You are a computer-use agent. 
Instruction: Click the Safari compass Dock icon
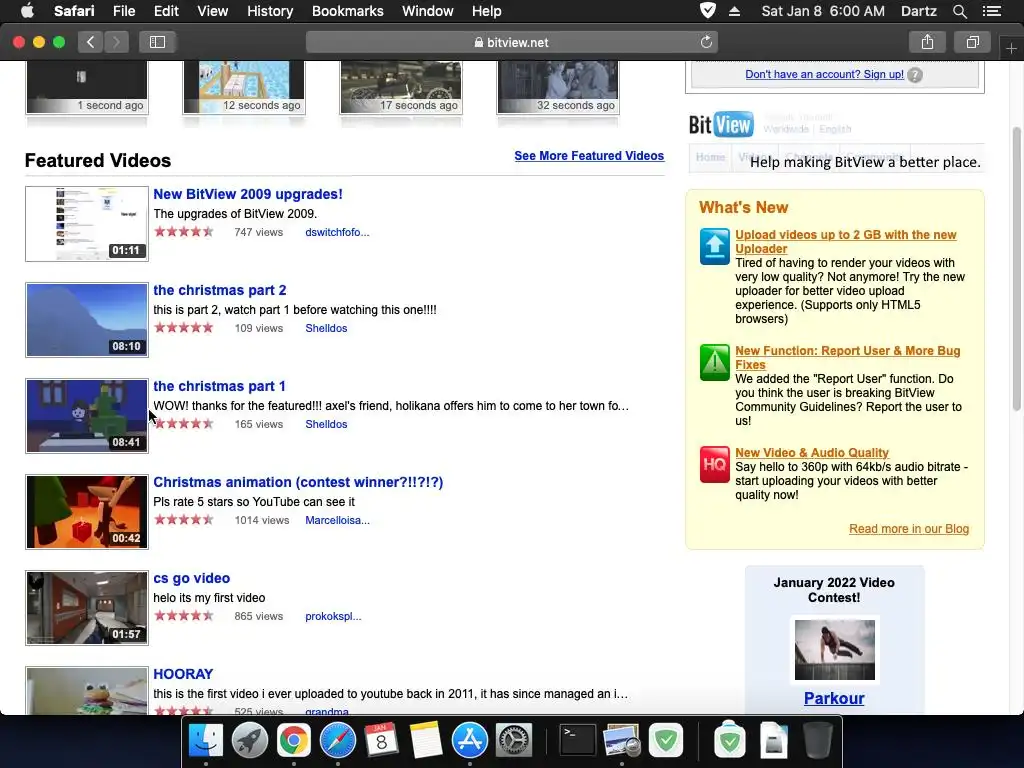[x=338, y=741]
